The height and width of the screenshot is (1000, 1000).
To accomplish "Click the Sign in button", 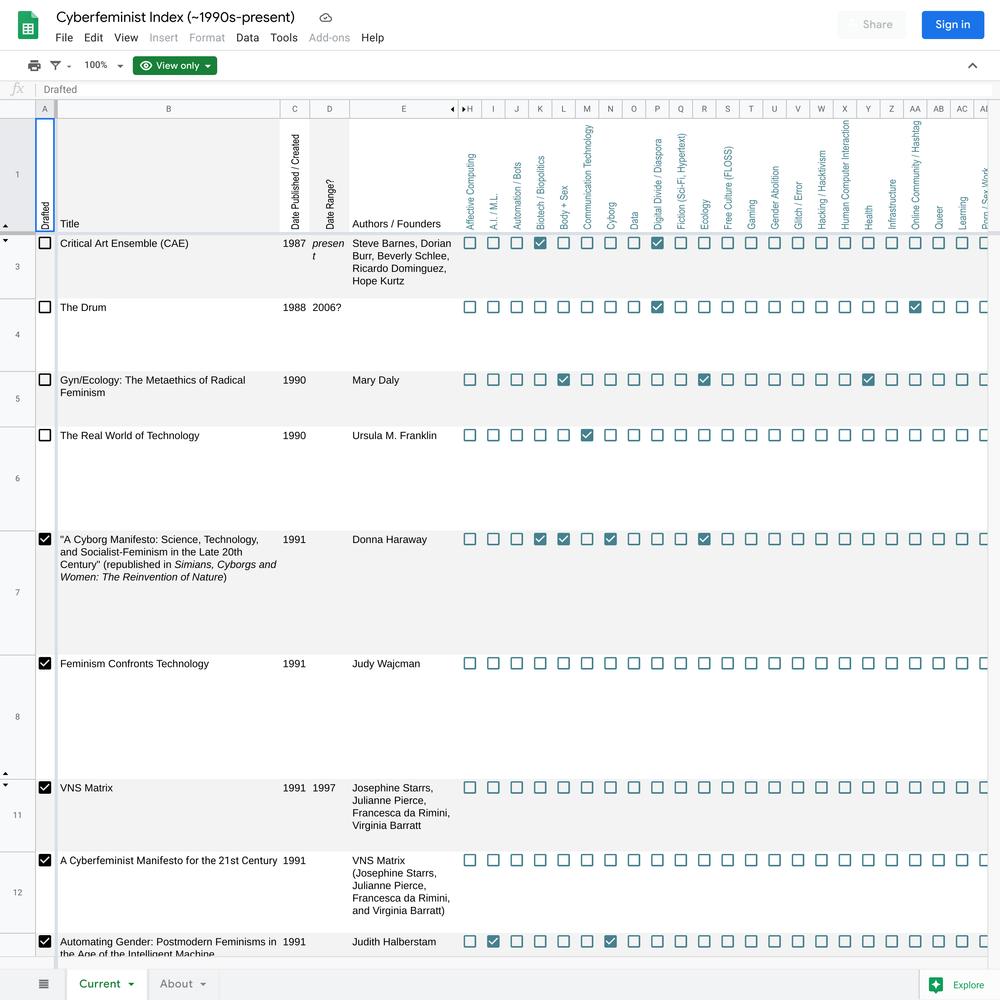I will [953, 25].
